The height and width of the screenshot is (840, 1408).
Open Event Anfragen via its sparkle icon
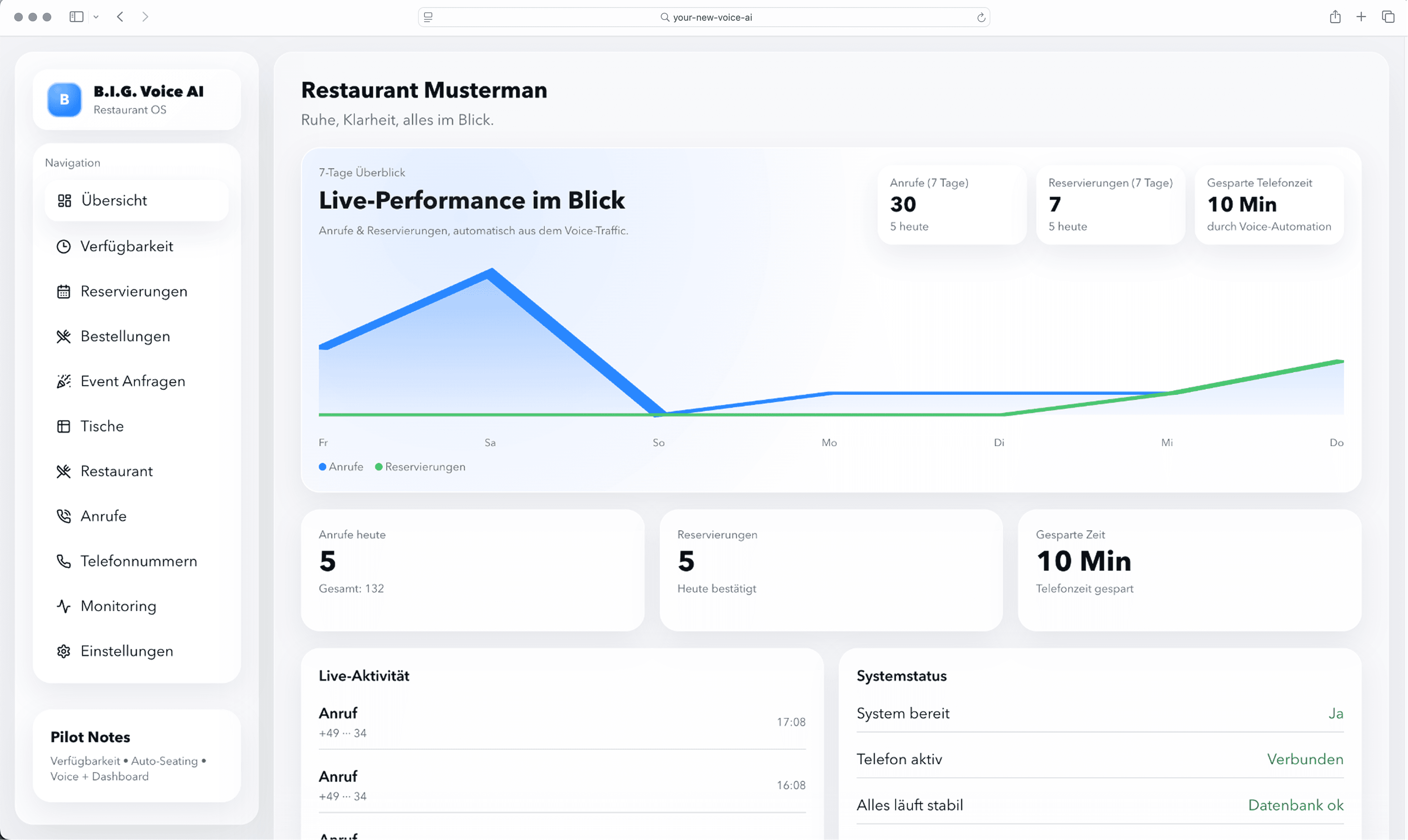[64, 381]
